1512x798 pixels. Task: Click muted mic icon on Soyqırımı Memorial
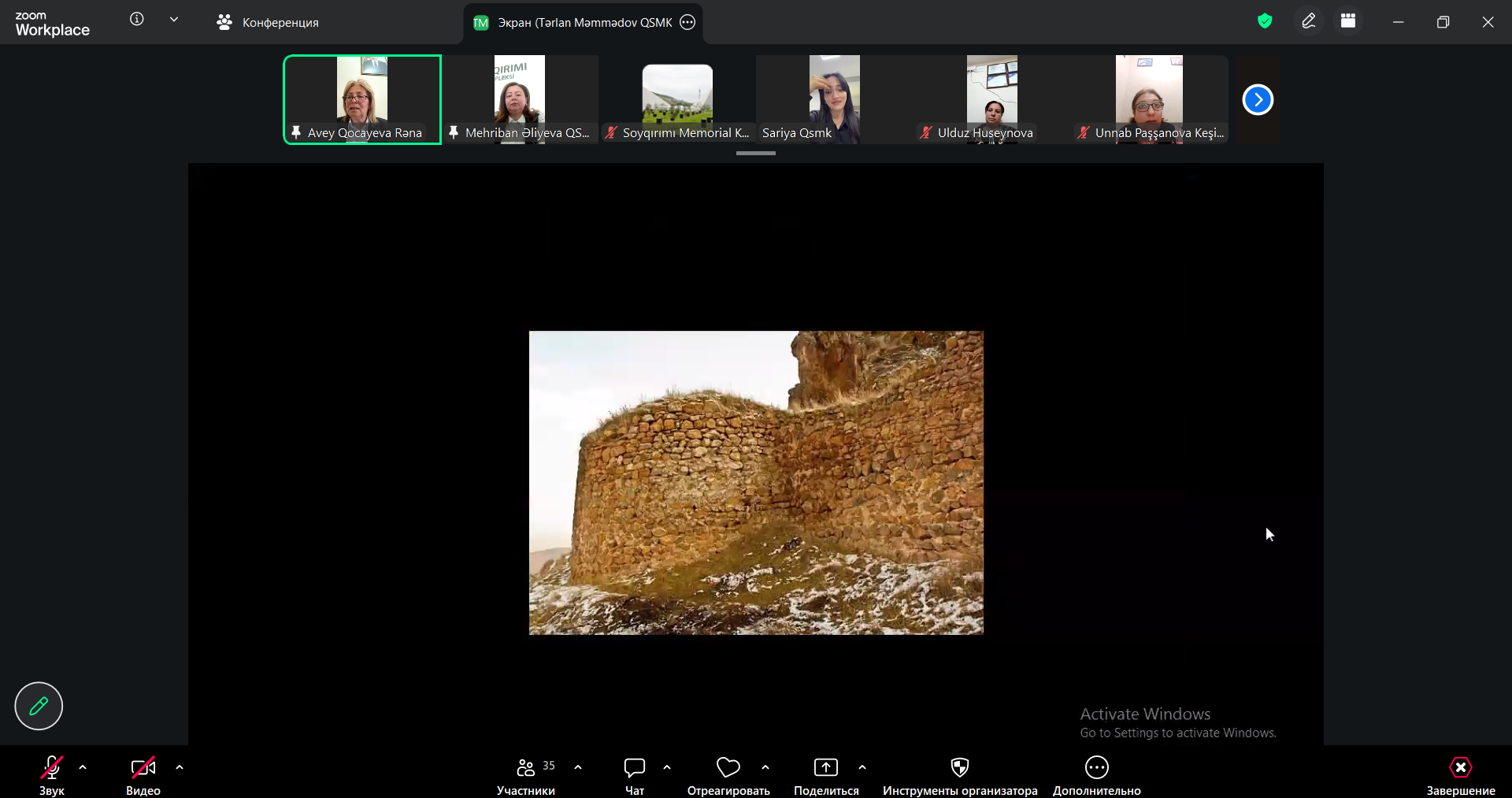point(611,132)
